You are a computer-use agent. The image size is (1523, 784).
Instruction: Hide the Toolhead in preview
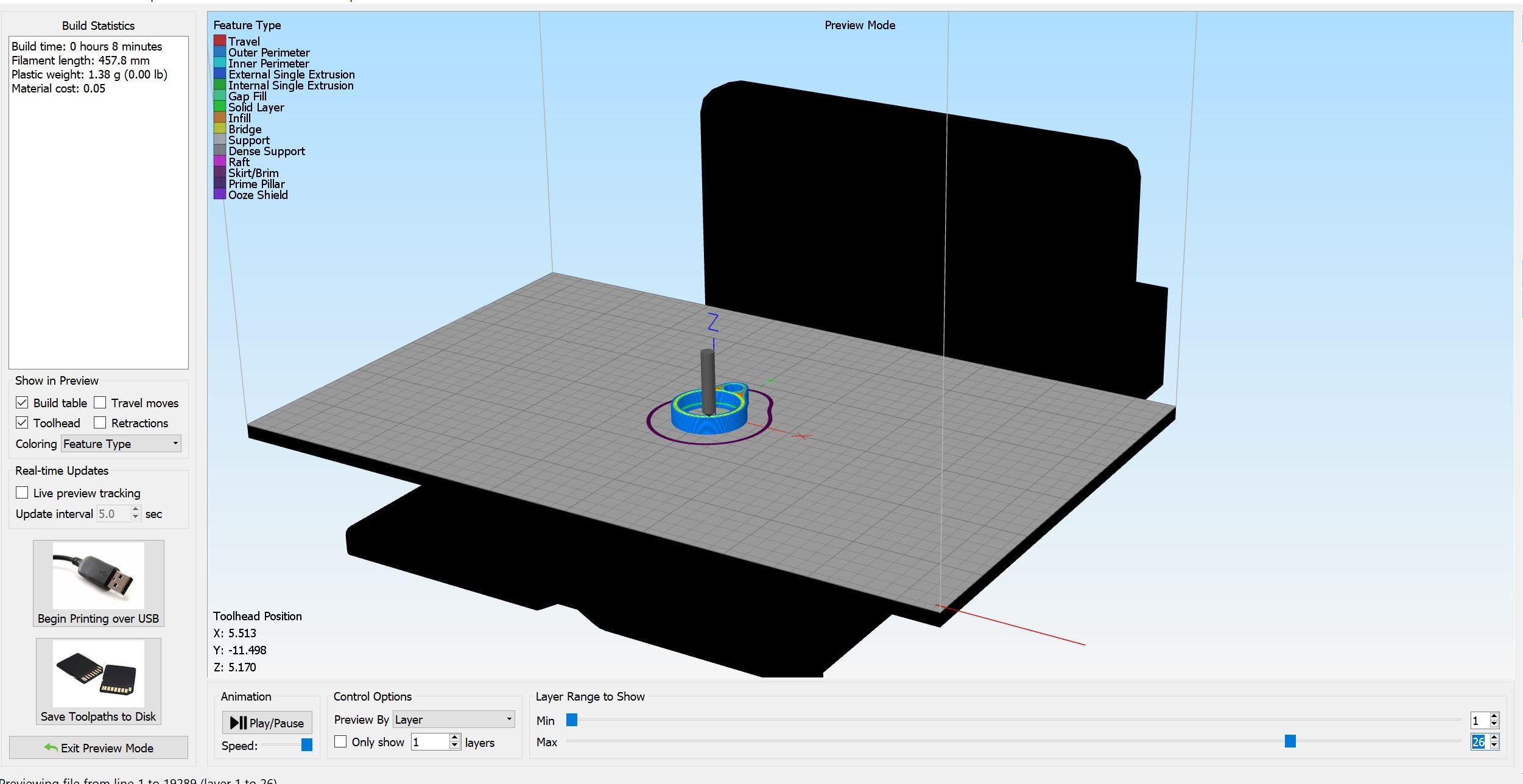pyautogui.click(x=22, y=422)
